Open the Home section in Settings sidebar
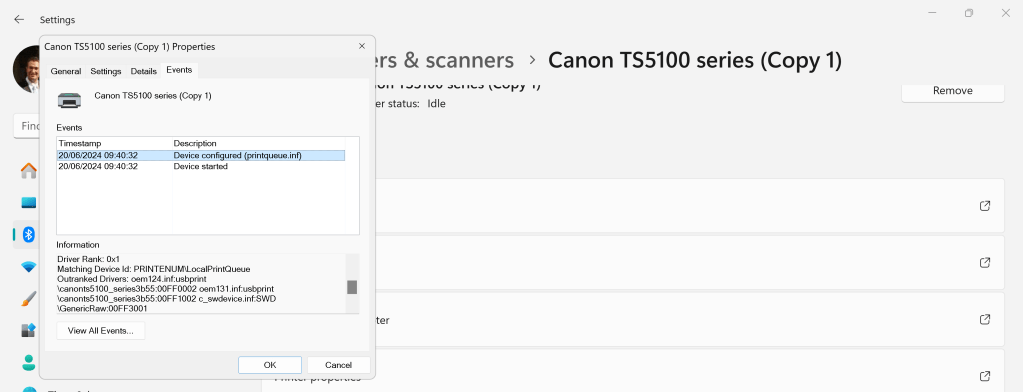The width and height of the screenshot is (1023, 392). [x=29, y=171]
